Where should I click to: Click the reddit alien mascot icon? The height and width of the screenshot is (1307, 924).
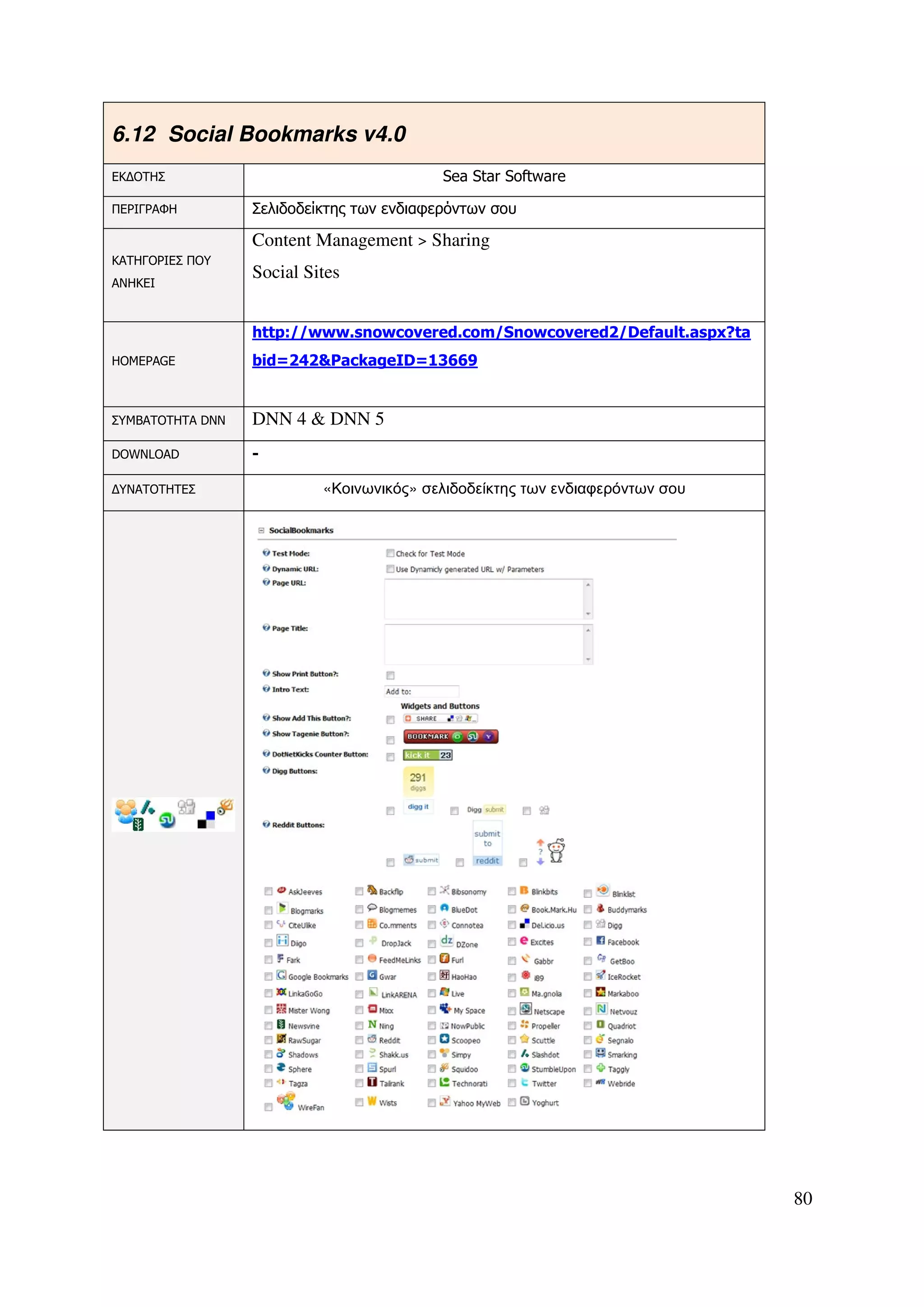[556, 850]
